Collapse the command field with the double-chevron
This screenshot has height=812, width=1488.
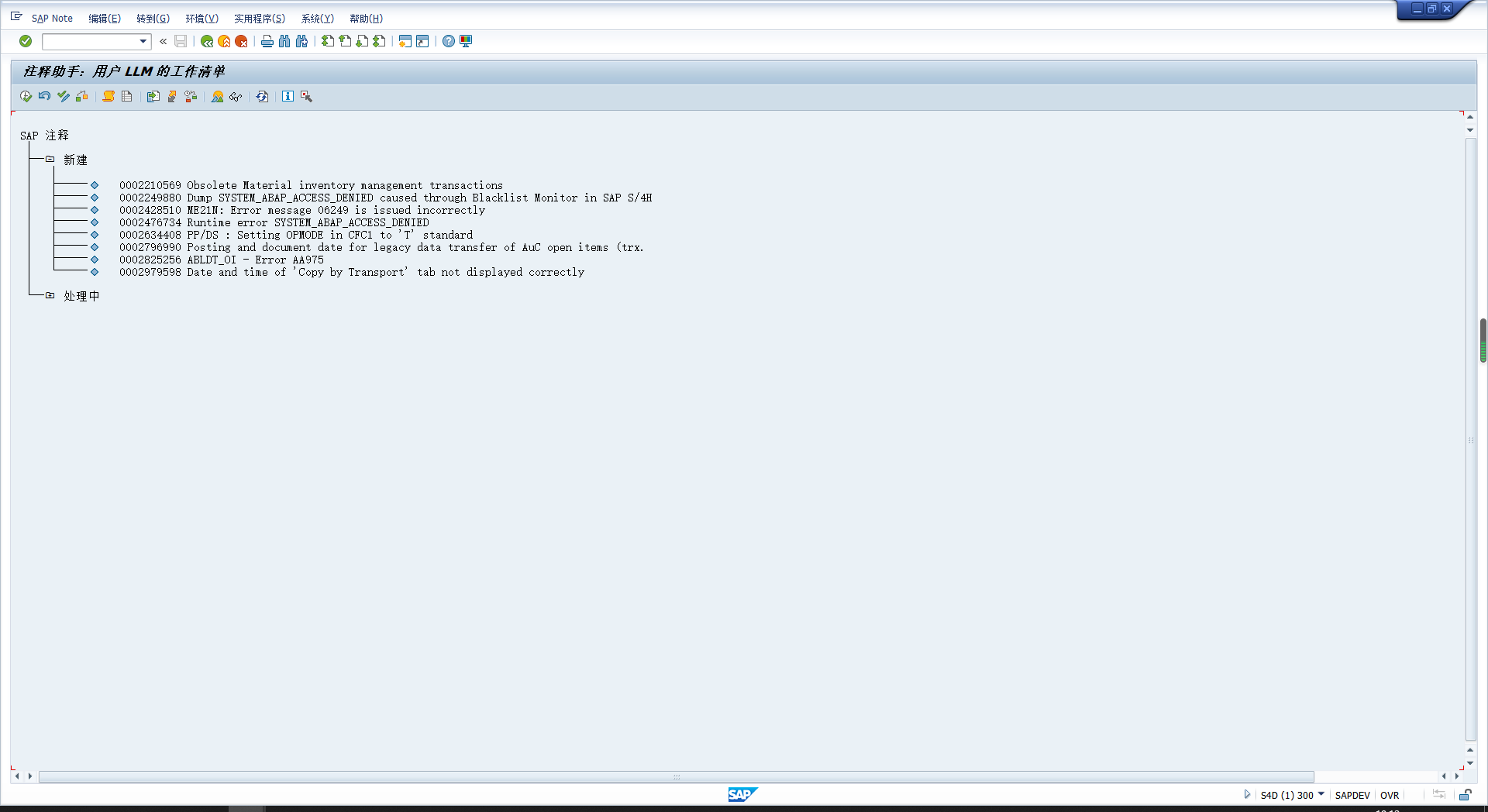[164, 41]
